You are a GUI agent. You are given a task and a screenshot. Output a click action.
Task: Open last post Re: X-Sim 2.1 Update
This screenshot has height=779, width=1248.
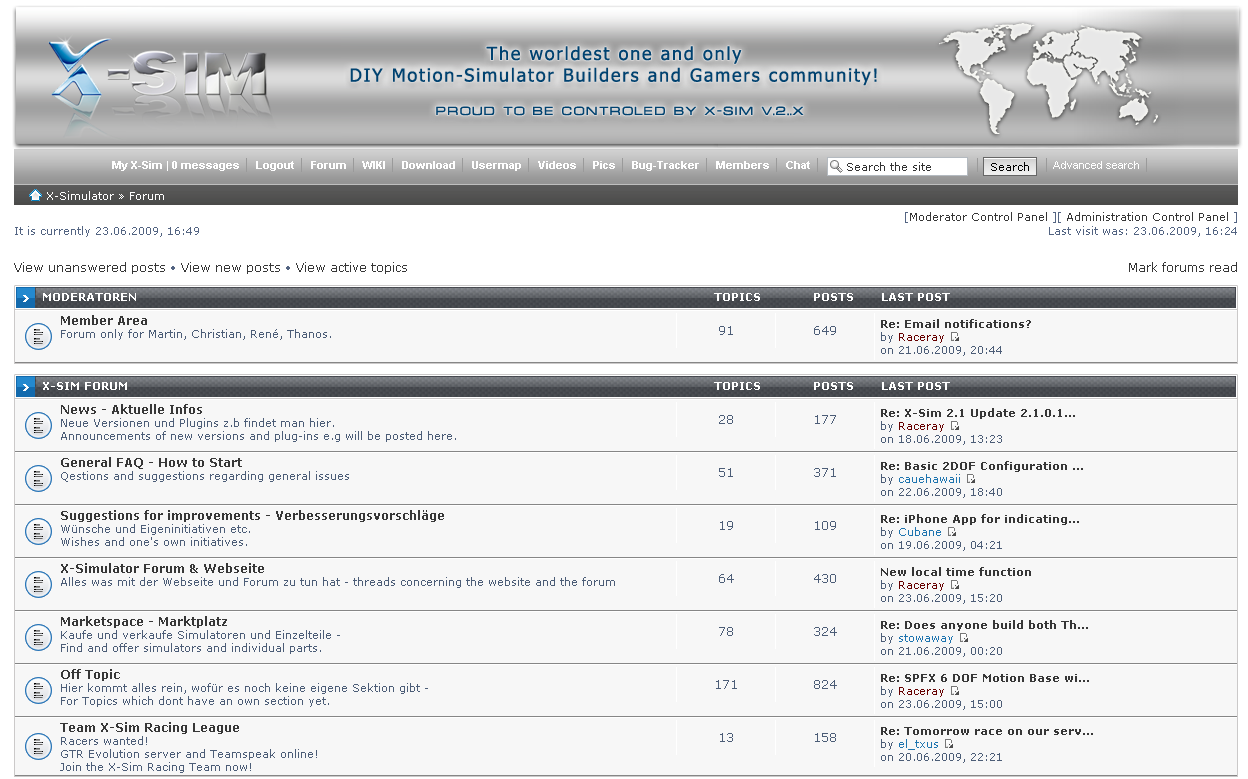[978, 413]
